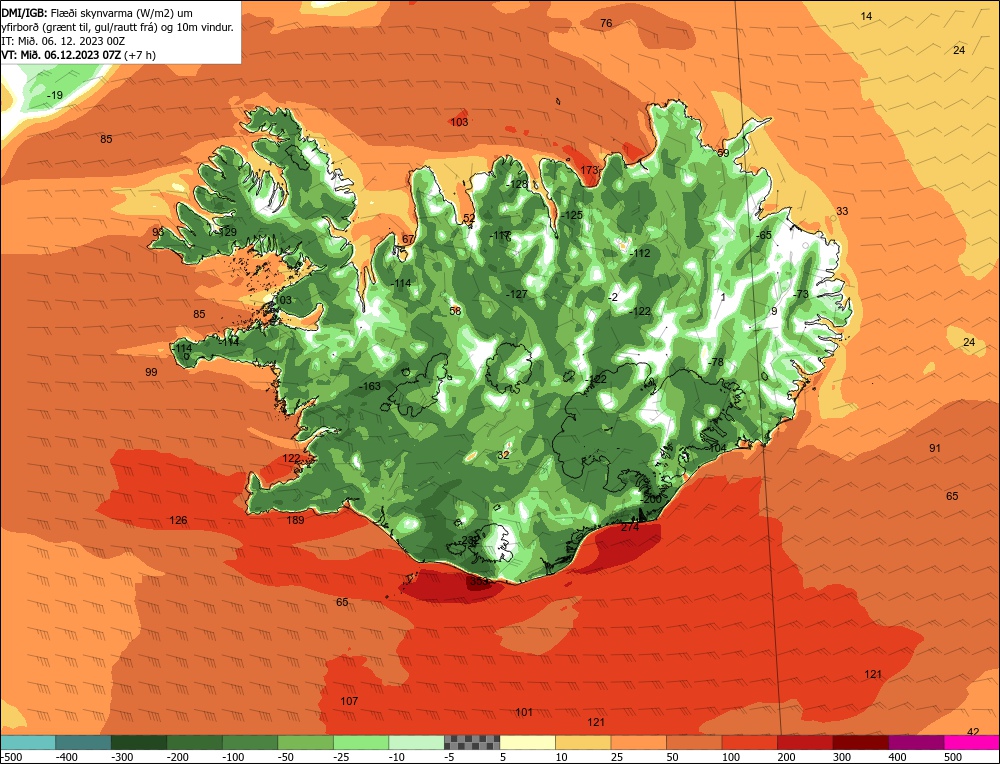Click the value '189' off the southwest peninsula
The width and height of the screenshot is (1000, 764).
(295, 520)
